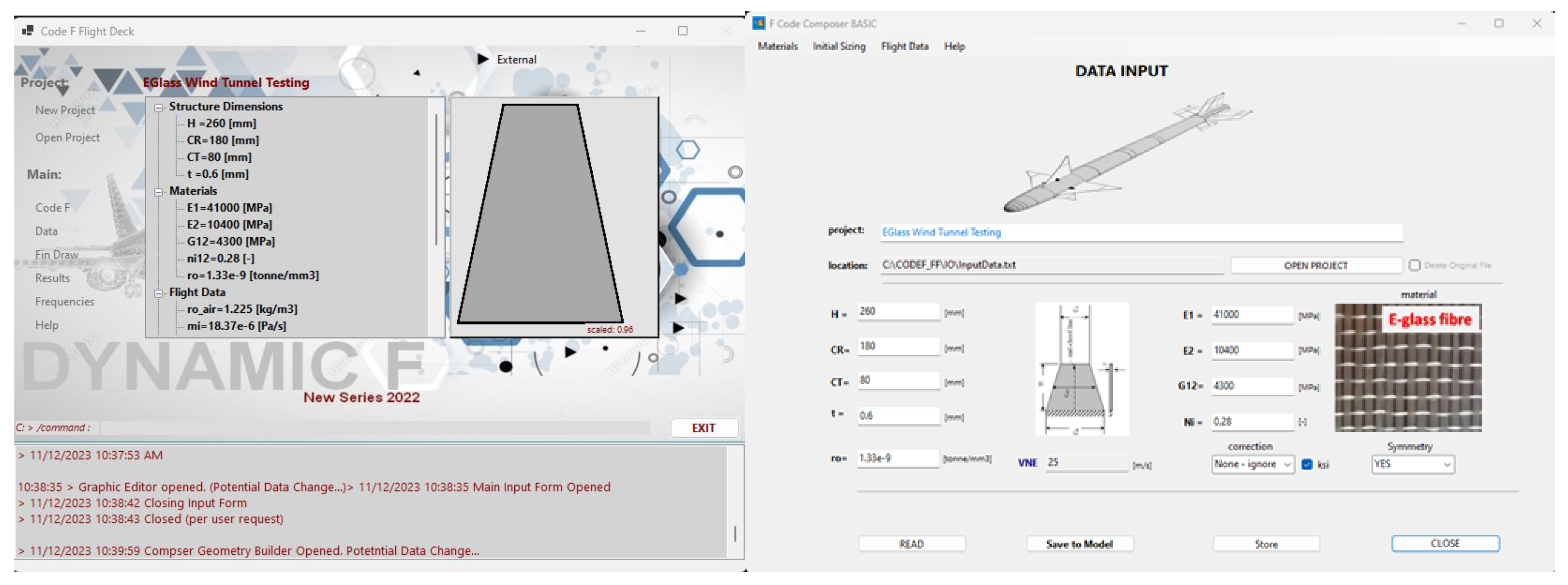Click the F Code Composer app icon

pos(759,23)
